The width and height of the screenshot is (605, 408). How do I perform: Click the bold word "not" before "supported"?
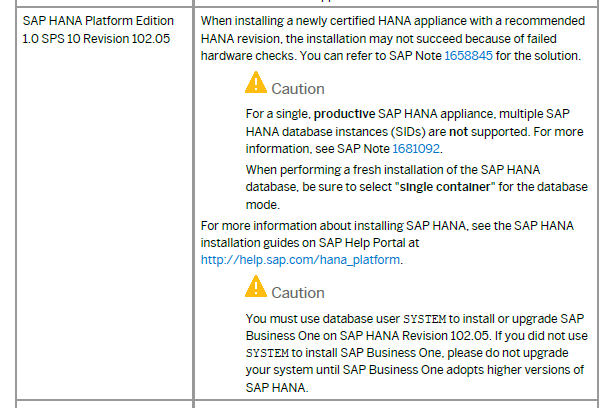[x=458, y=132]
